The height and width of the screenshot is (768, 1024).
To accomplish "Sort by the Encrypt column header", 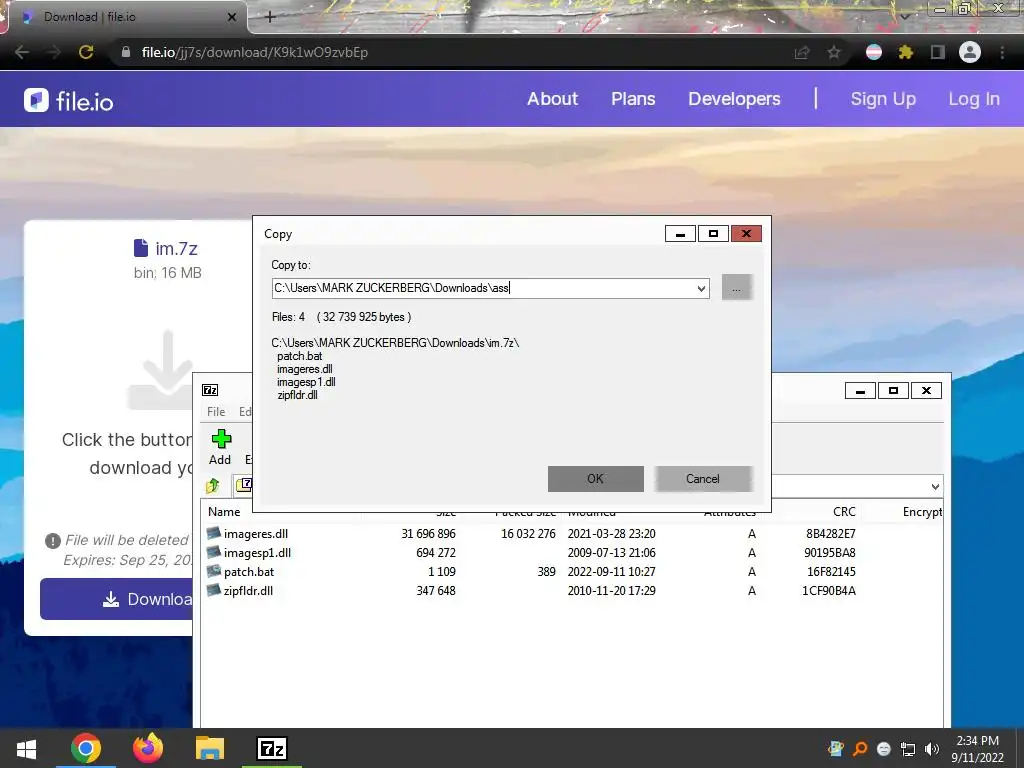I will point(922,512).
